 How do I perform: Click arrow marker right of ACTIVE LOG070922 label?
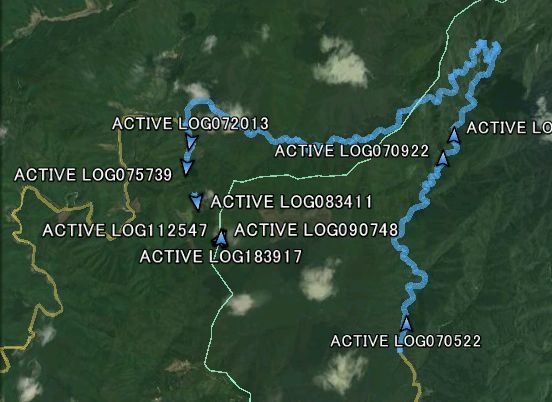[443, 158]
